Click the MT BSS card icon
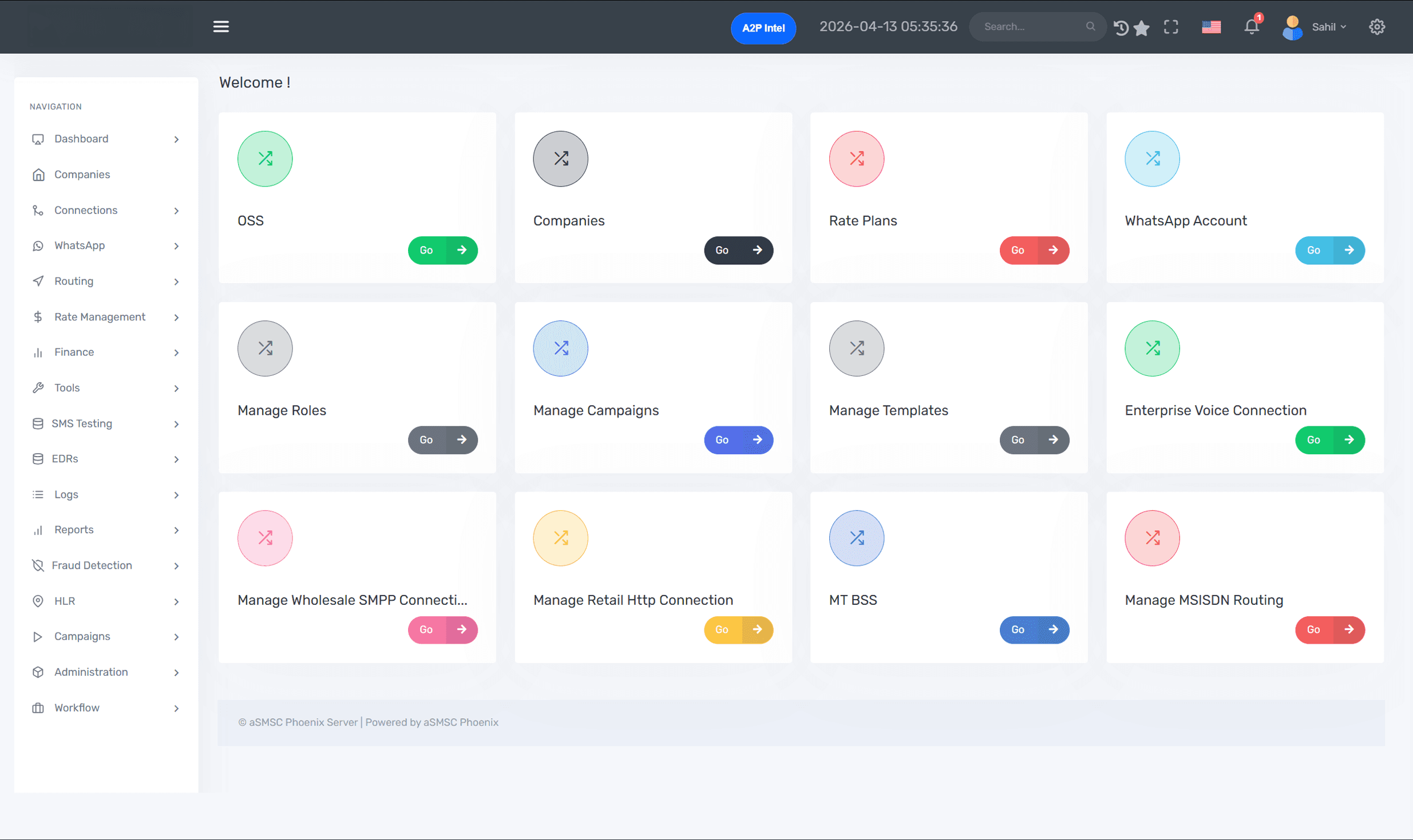 pos(856,538)
